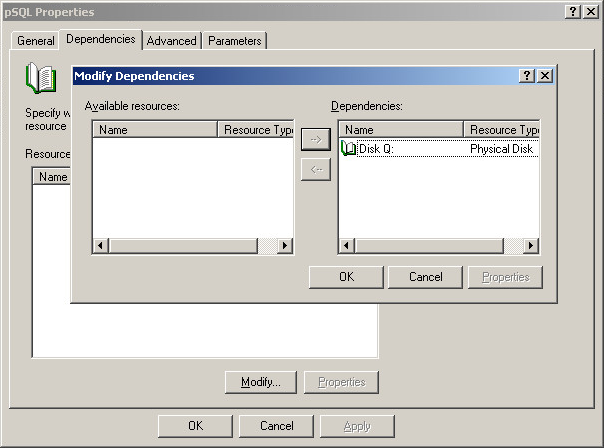Click Properties button in pSQL Properties window

coord(341,382)
